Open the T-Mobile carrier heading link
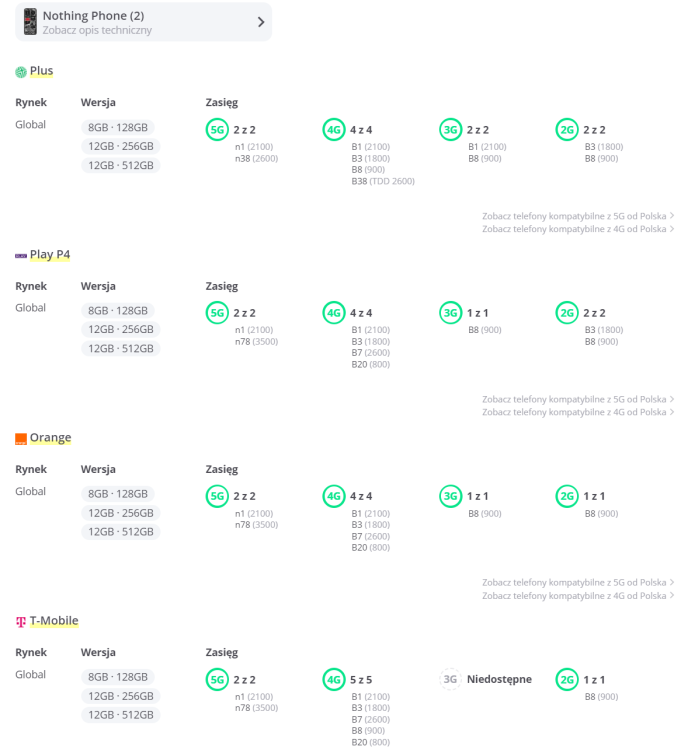This screenshot has width=681, height=750. coord(54,621)
